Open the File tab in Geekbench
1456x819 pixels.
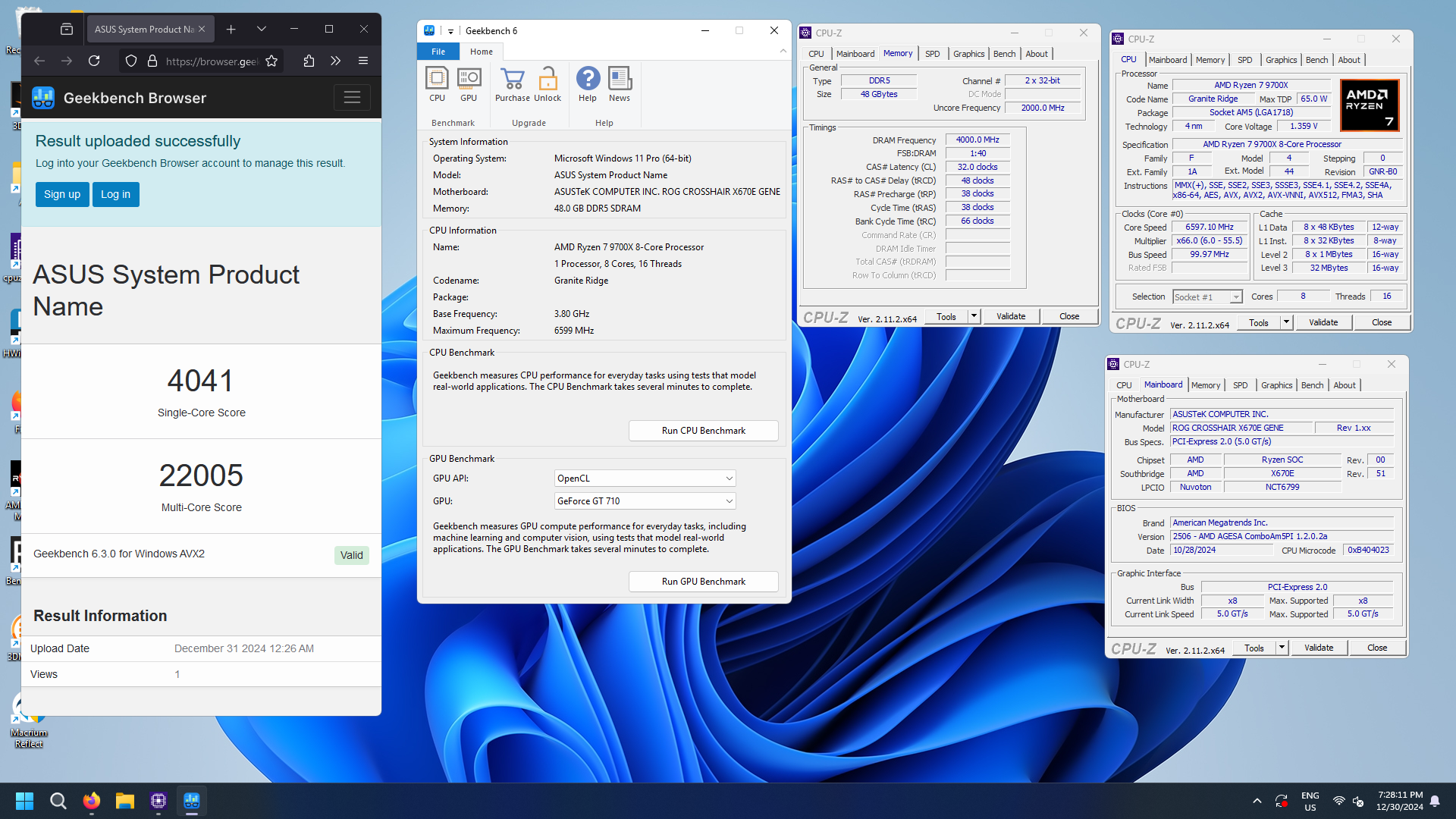click(438, 52)
